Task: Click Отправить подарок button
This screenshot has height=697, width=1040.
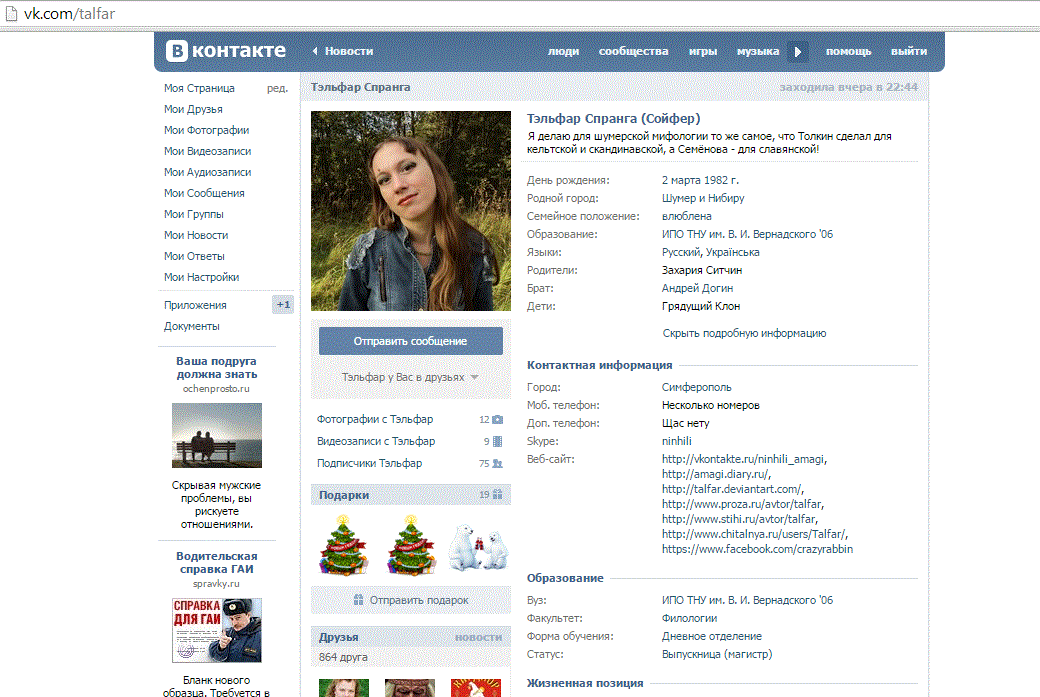Action: tap(411, 600)
